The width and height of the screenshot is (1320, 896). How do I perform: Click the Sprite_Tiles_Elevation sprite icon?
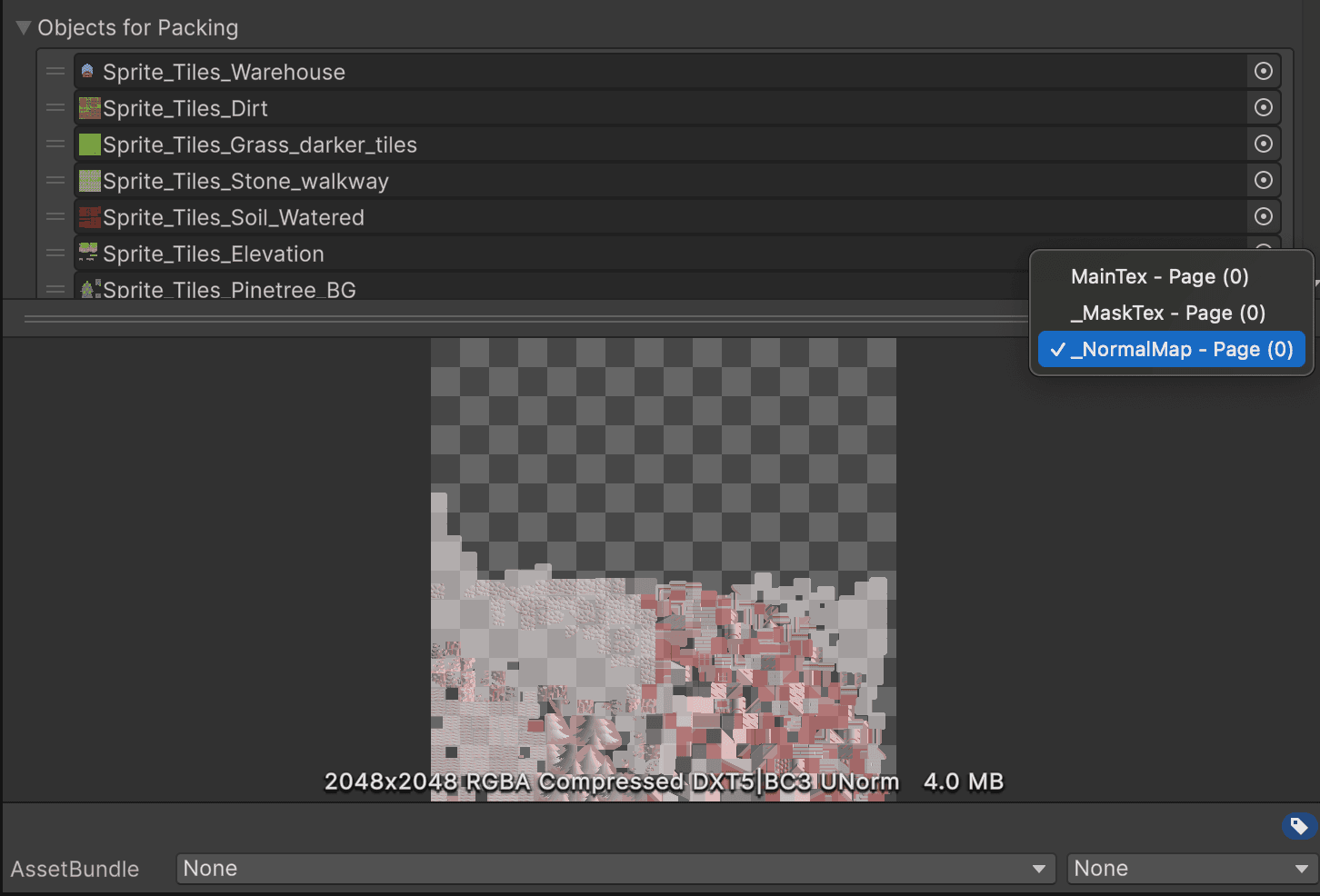pyautogui.click(x=87, y=253)
